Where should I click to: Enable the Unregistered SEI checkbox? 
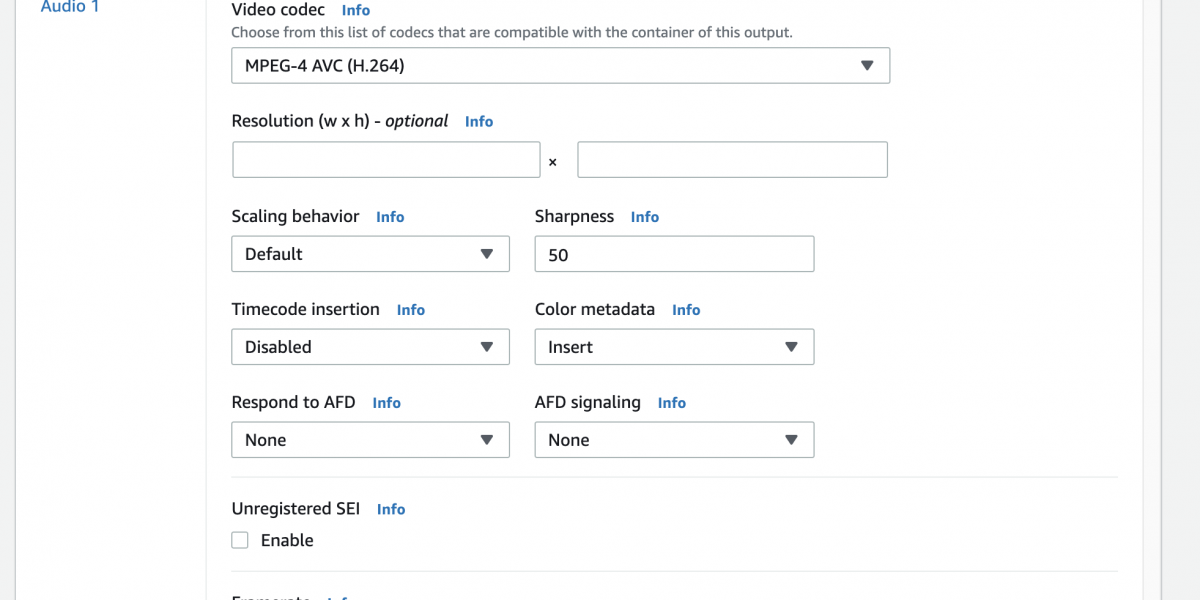(240, 540)
